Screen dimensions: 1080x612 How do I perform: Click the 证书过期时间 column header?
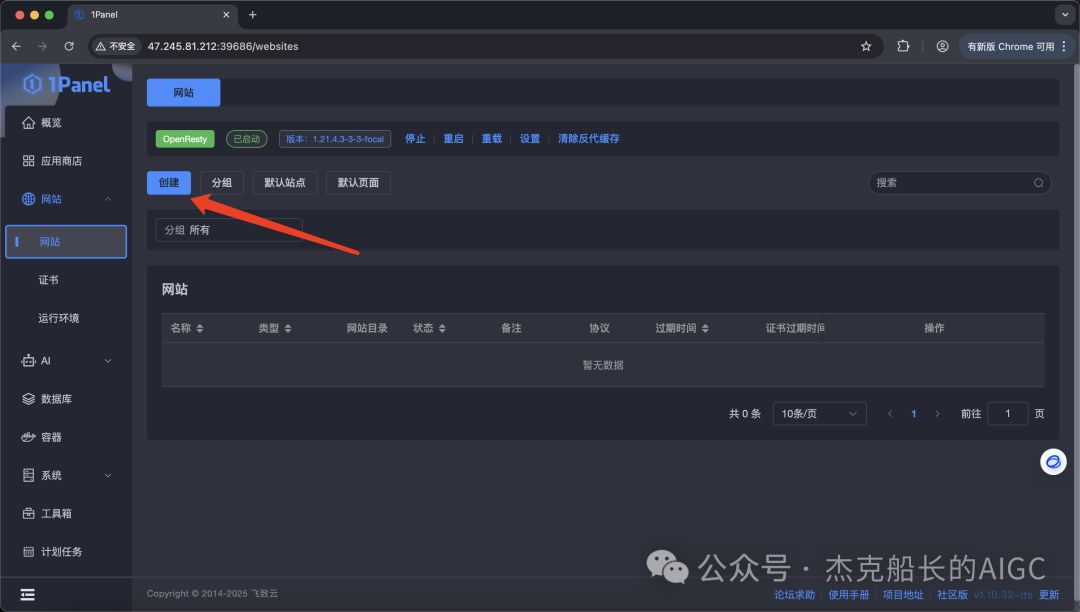(x=795, y=328)
